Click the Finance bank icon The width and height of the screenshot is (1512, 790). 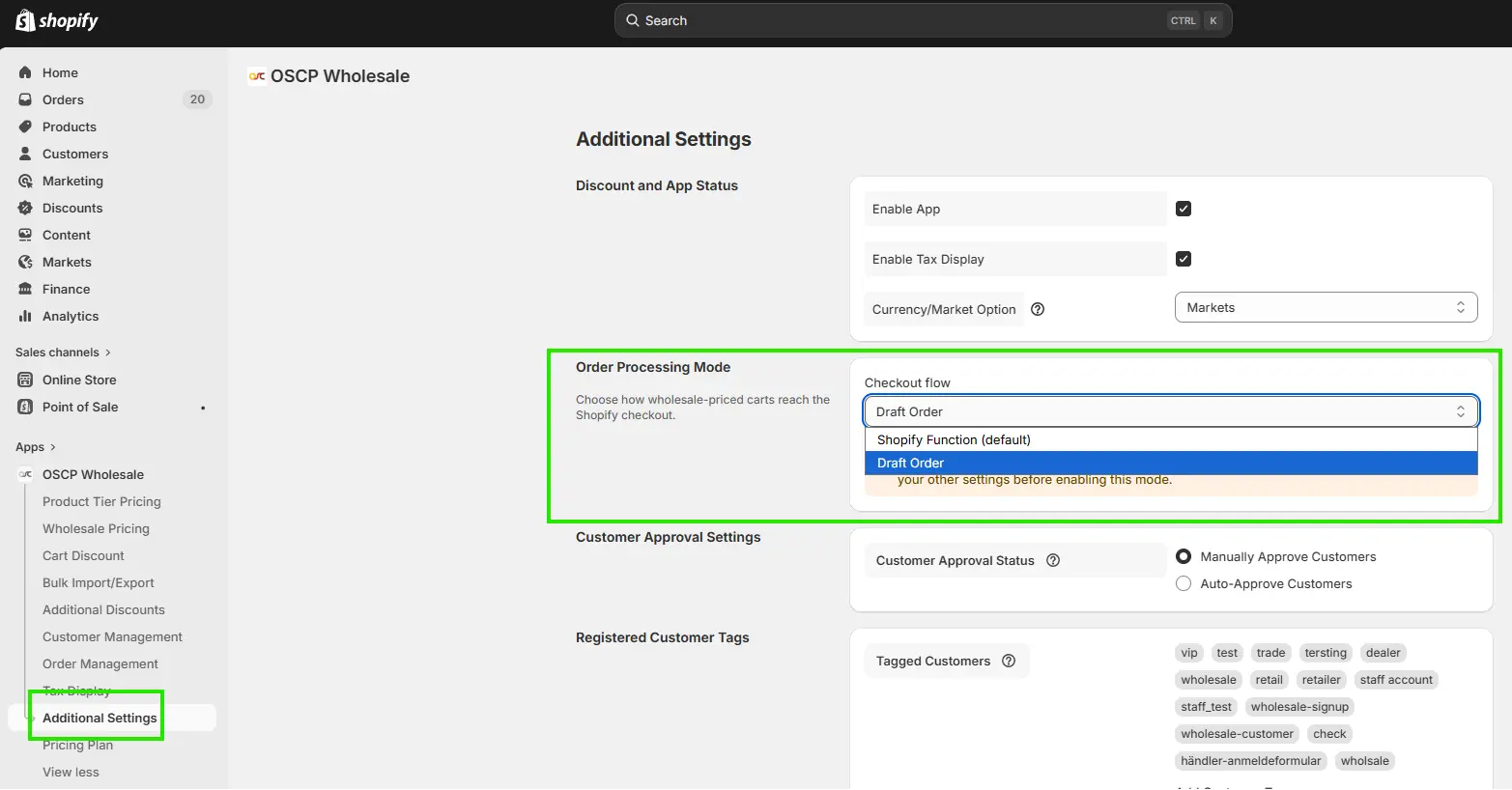point(25,289)
